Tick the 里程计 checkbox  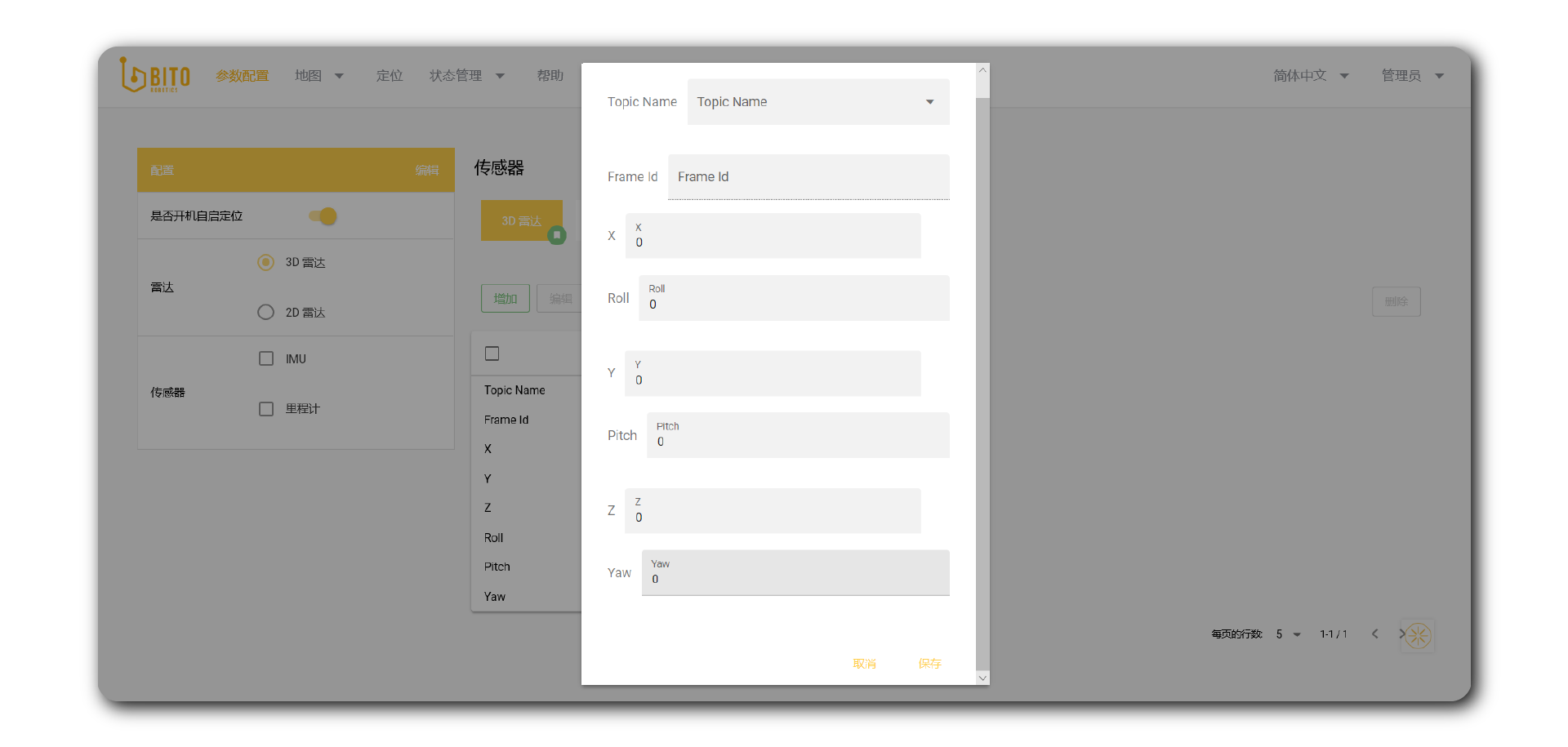266,409
